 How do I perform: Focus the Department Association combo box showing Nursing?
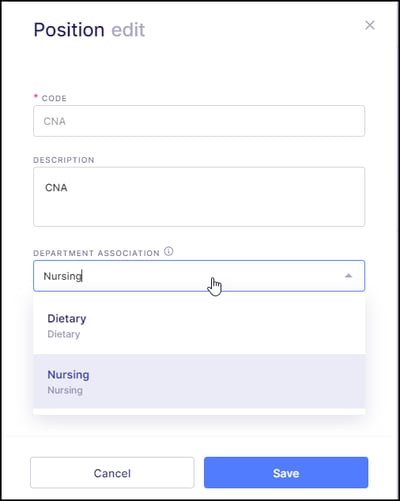coord(199,276)
